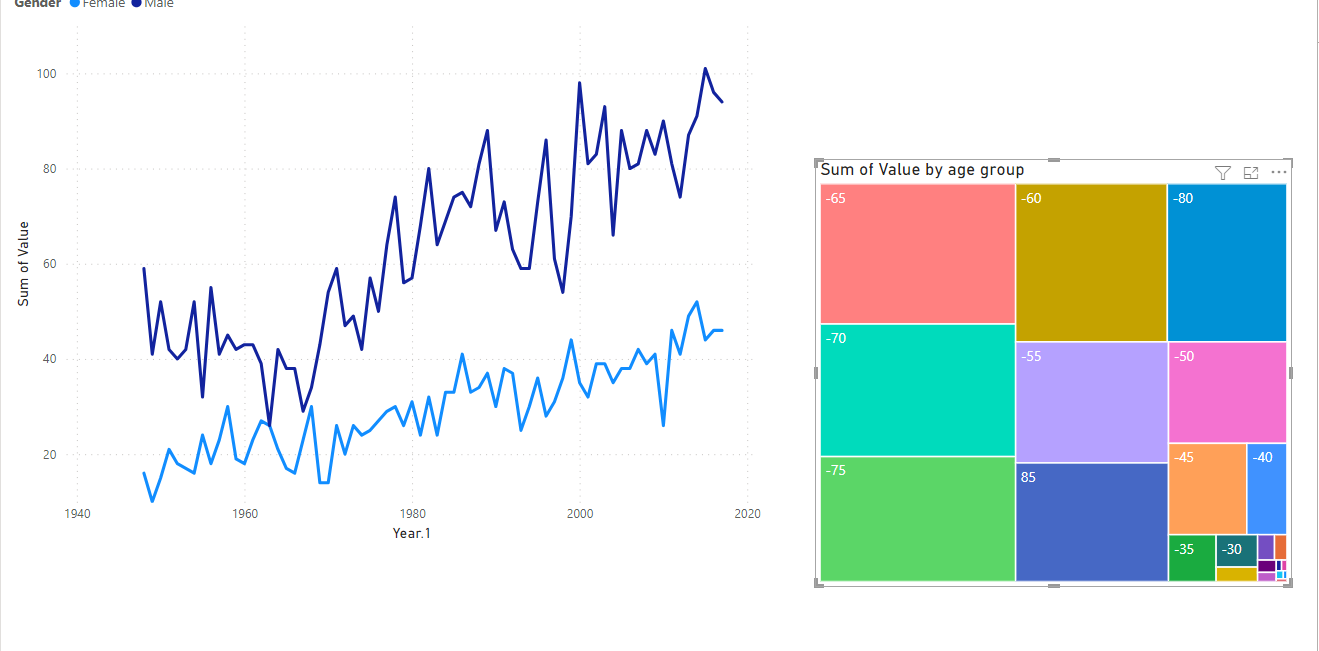Select the -75 green treemap tile
The height and width of the screenshot is (651, 1319).
click(917, 518)
